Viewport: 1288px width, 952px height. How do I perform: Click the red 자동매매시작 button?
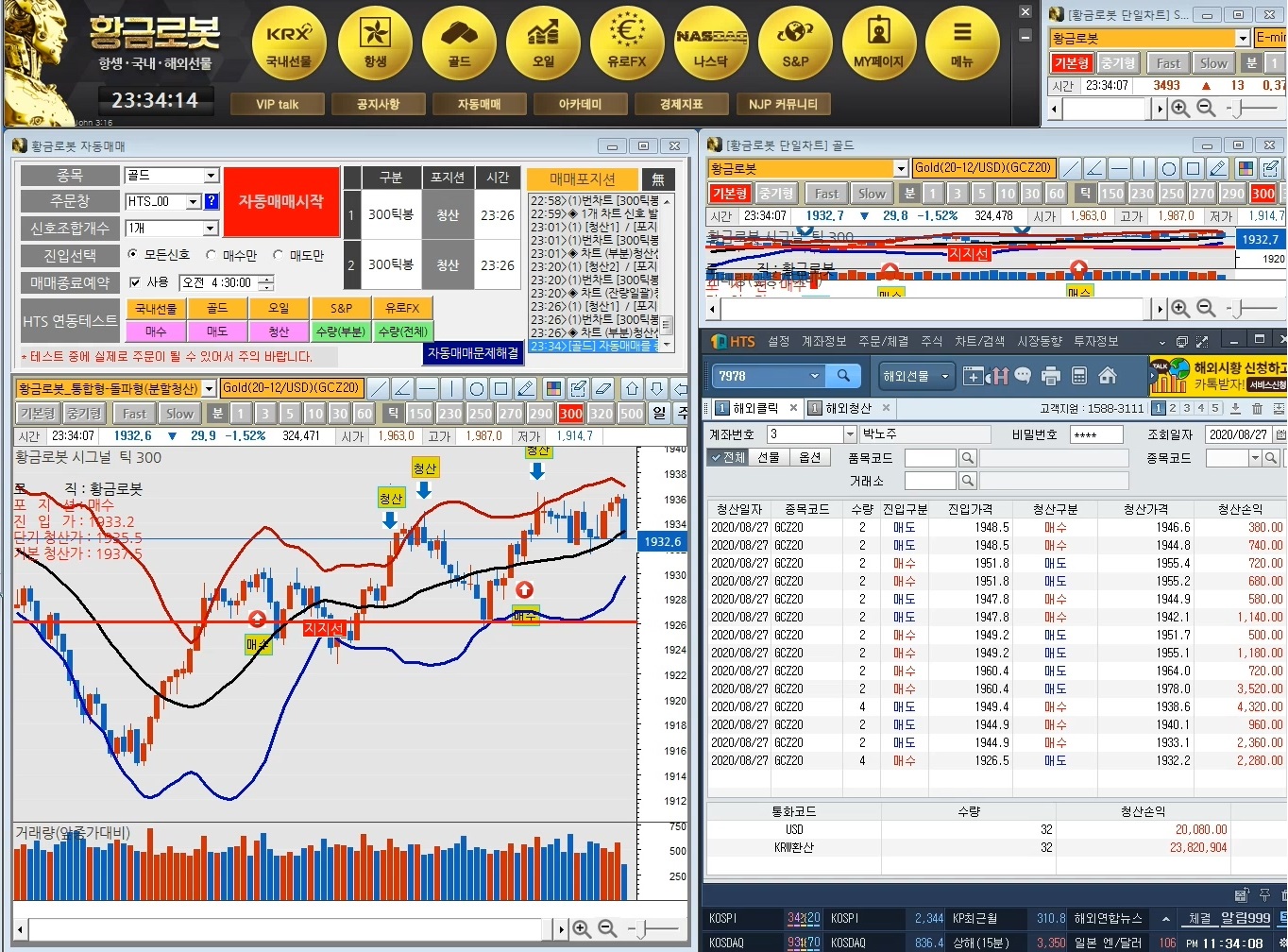281,201
